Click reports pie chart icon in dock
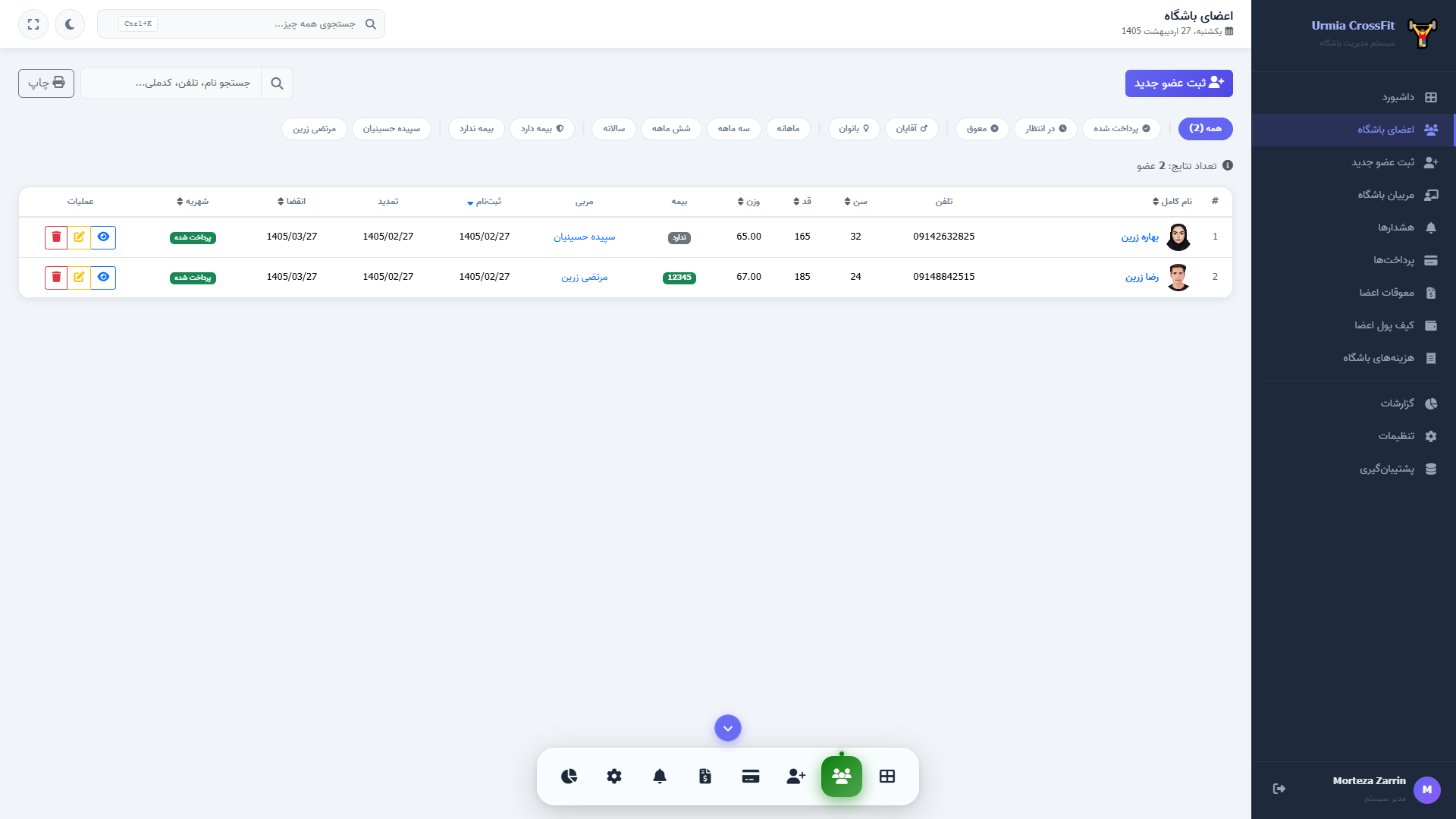 [x=569, y=777]
